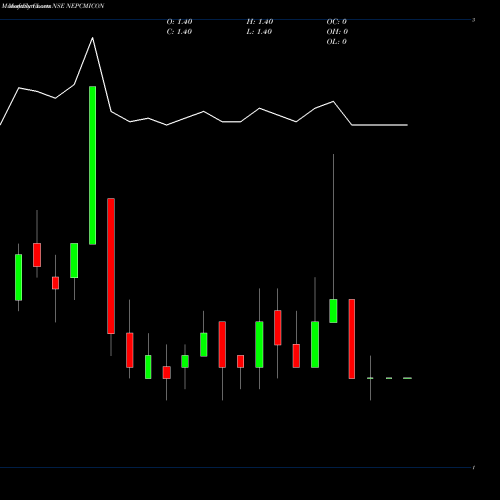Click the tallest green candlestick body
Screen dimensions: 500x500
93,165
